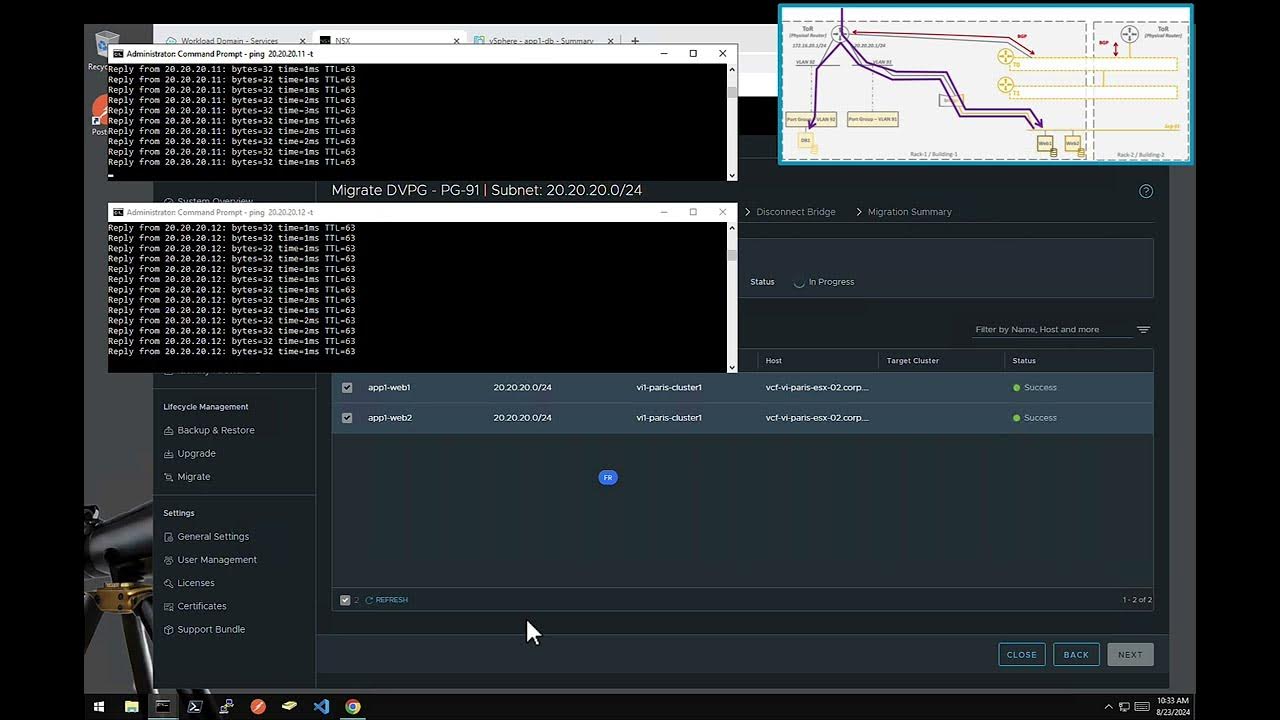Screen dimensions: 1280x720
Task: Type in the Filter by Name, Host field
Action: pyautogui.click(x=1050, y=330)
